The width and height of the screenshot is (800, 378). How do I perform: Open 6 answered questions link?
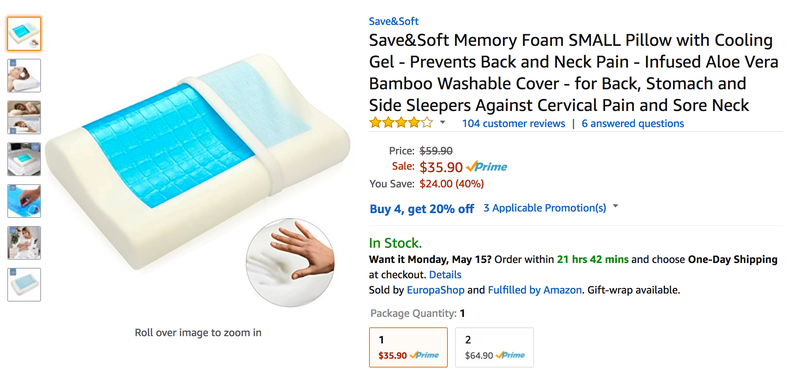[633, 123]
